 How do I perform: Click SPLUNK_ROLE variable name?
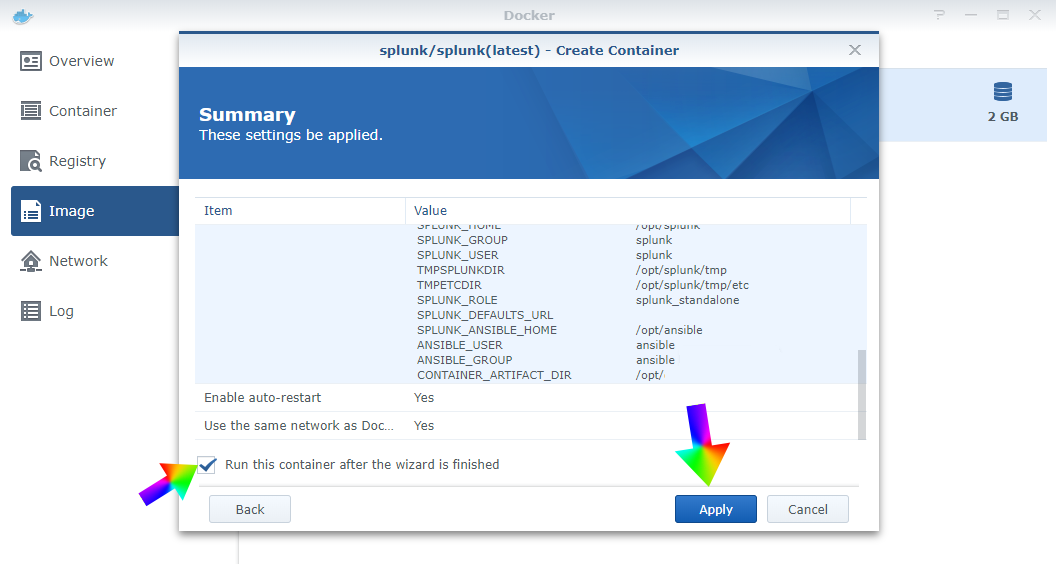tap(457, 300)
